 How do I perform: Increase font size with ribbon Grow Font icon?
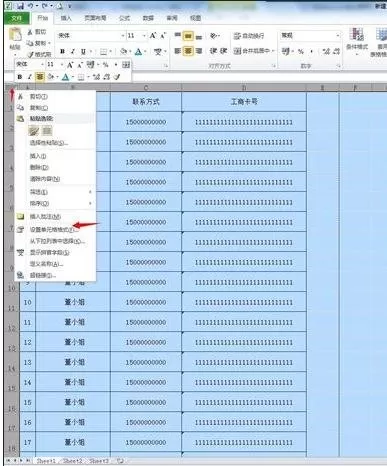[x=153, y=36]
